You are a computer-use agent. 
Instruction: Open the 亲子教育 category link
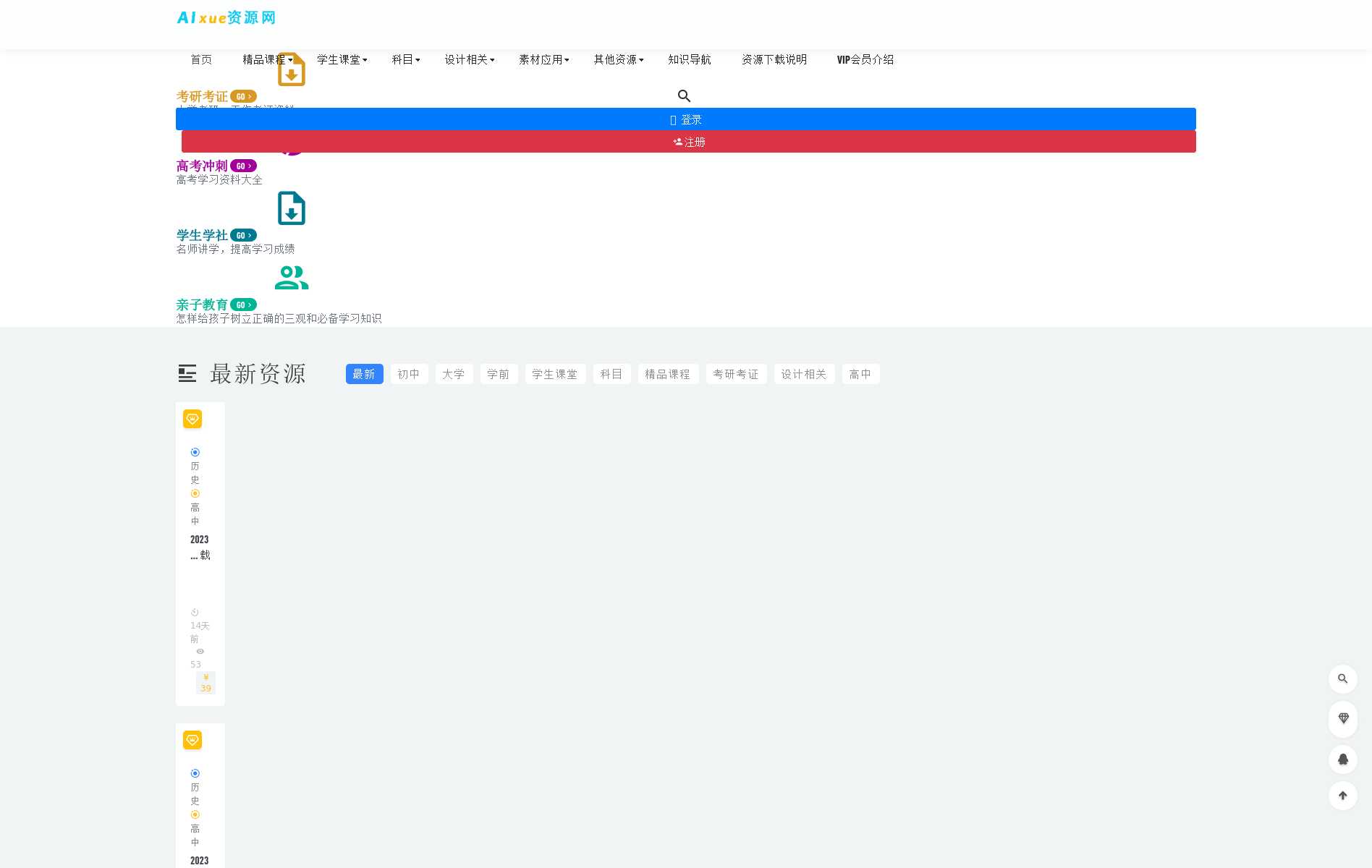click(202, 305)
